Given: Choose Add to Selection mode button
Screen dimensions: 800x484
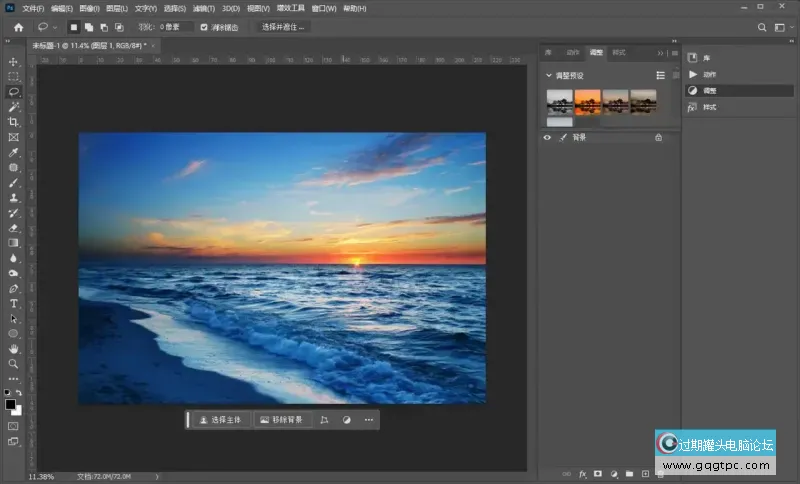Looking at the screenshot, I should tap(89, 27).
